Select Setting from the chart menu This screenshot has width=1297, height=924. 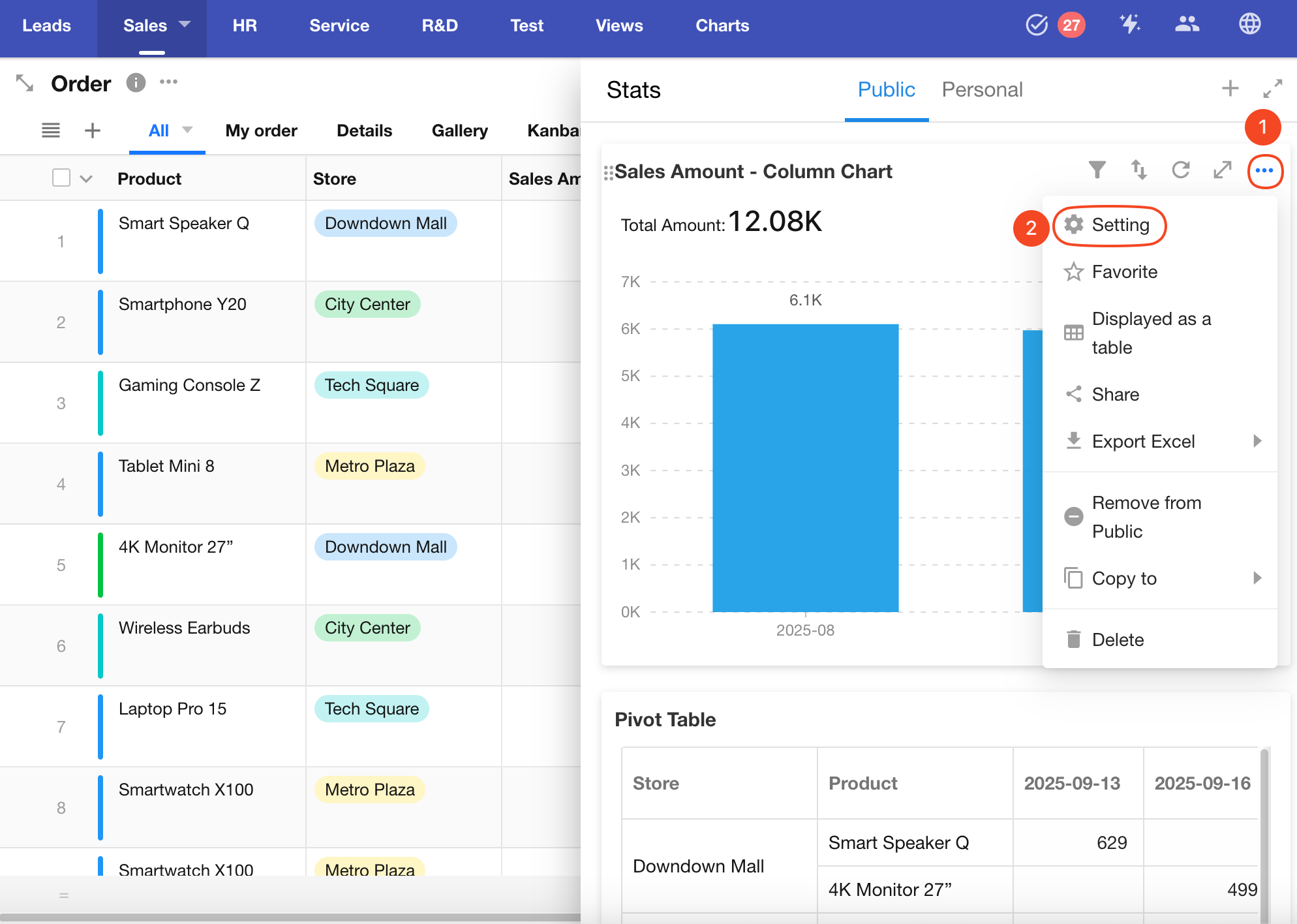point(1120,225)
